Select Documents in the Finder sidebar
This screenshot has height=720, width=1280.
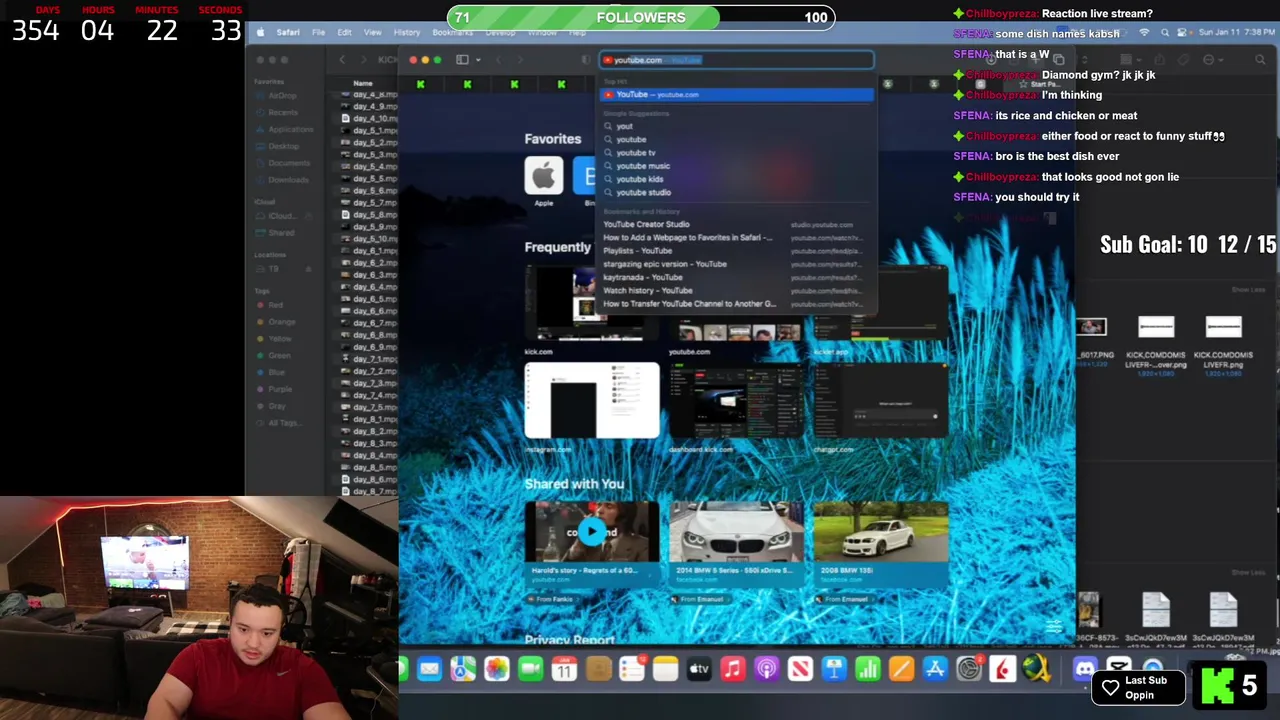click(288, 163)
